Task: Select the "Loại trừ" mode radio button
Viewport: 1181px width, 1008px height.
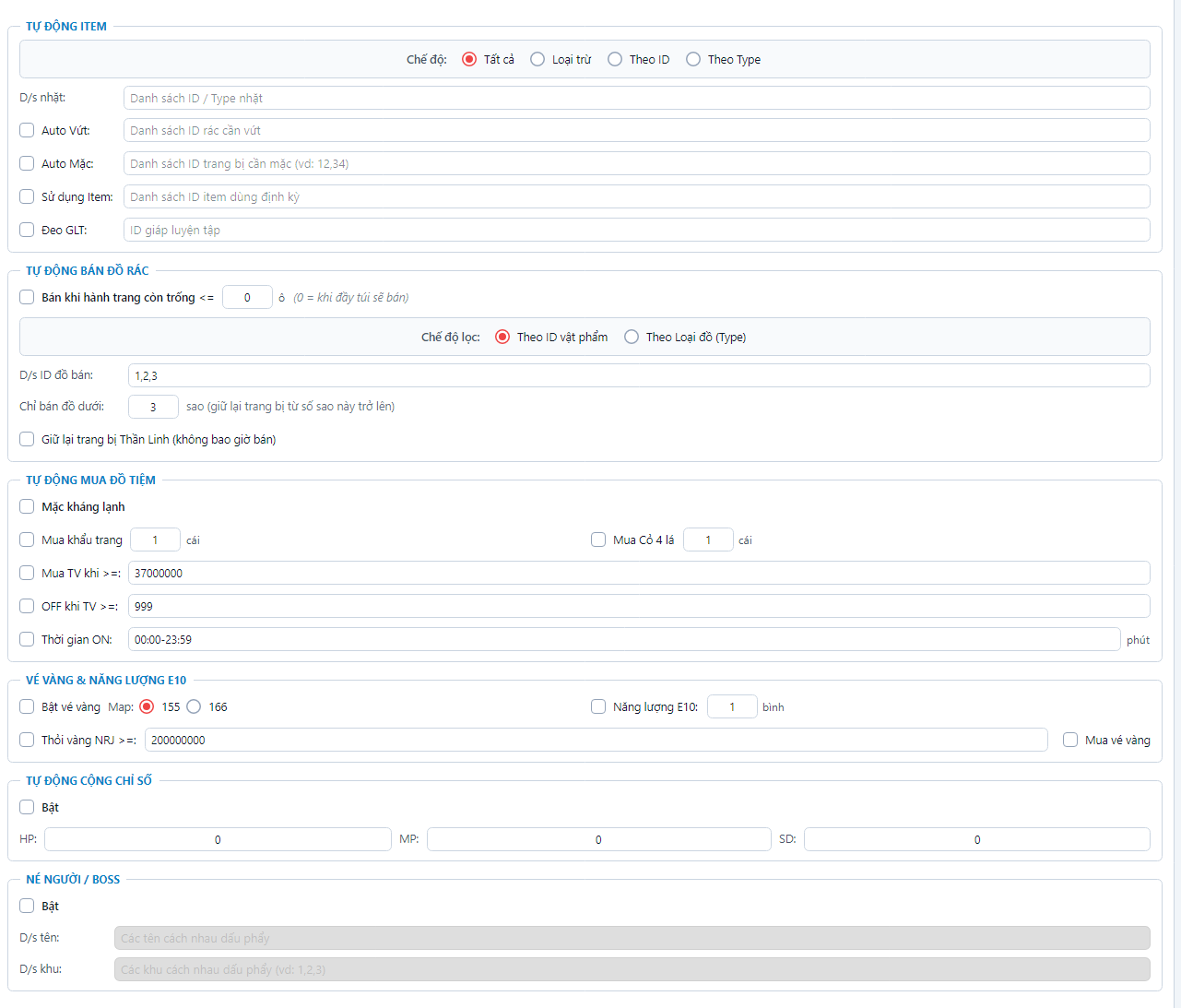Action: (x=537, y=59)
